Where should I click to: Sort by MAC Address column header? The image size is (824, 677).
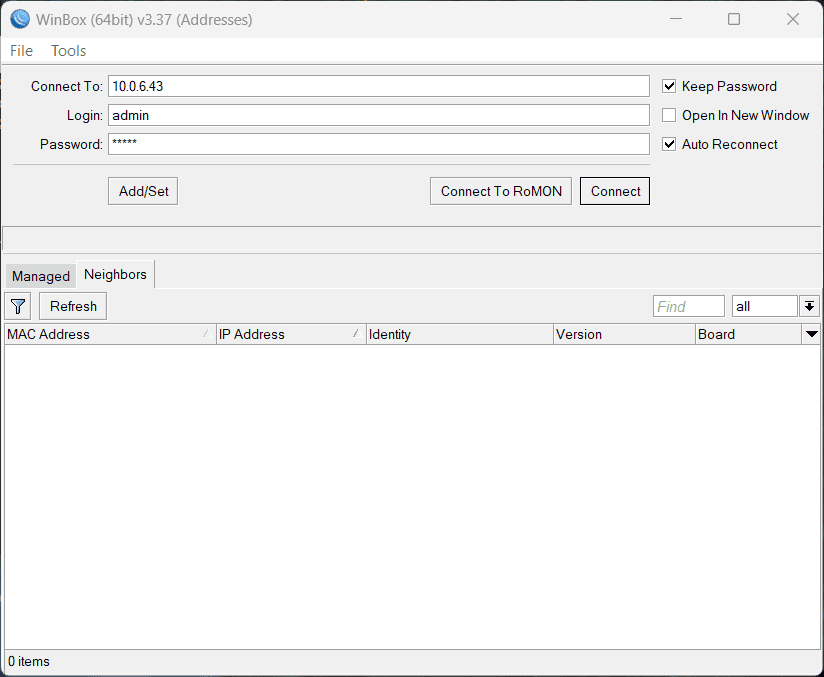[x=110, y=334]
